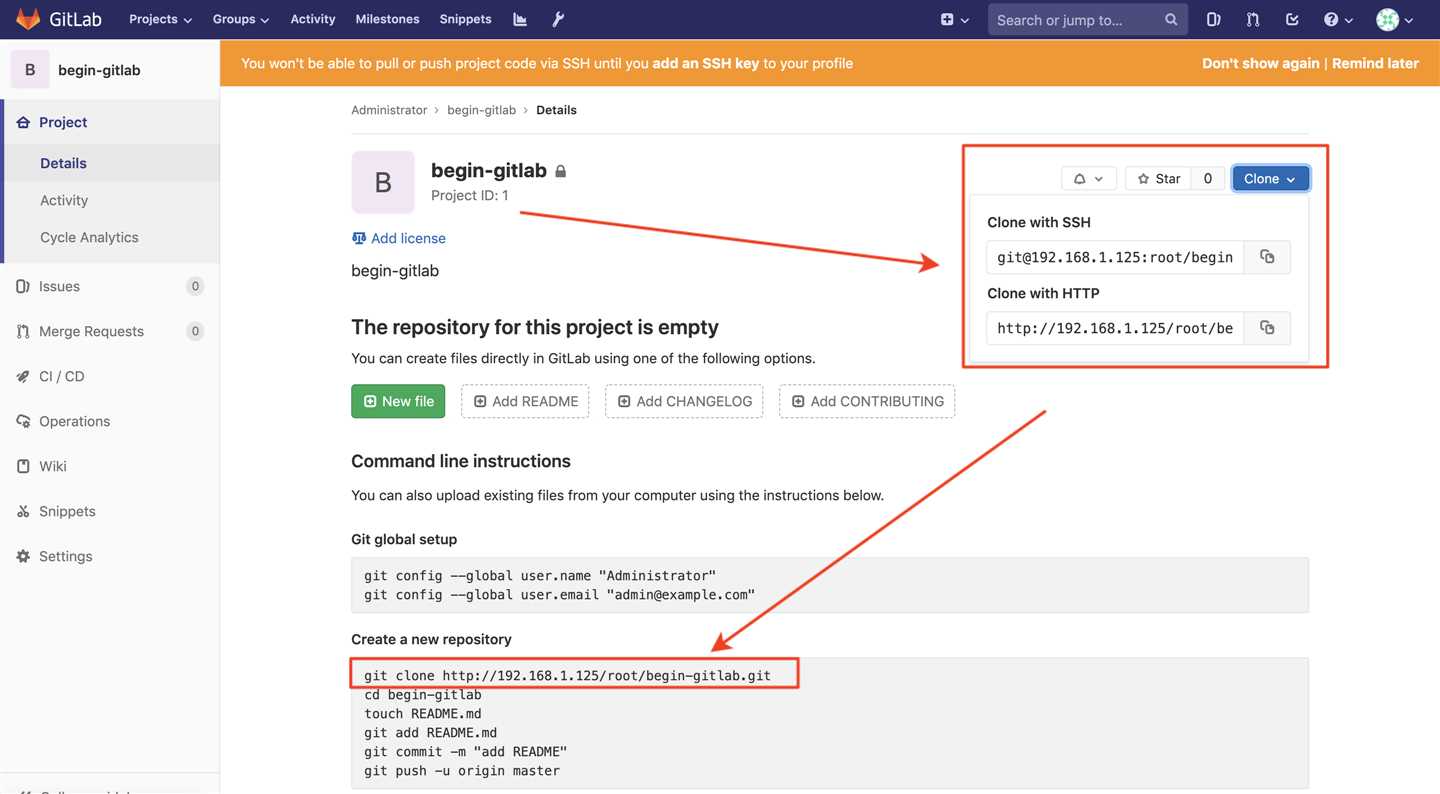Screen dimensions: 1440x794
Task: Open Wiki in the sidebar
Action: (x=110, y=466)
